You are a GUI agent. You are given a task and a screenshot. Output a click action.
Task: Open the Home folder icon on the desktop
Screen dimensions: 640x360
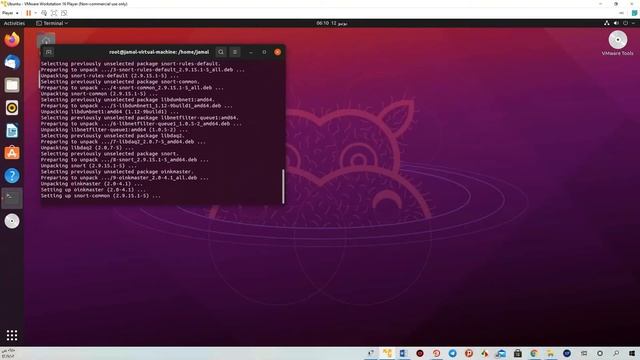[46, 40]
